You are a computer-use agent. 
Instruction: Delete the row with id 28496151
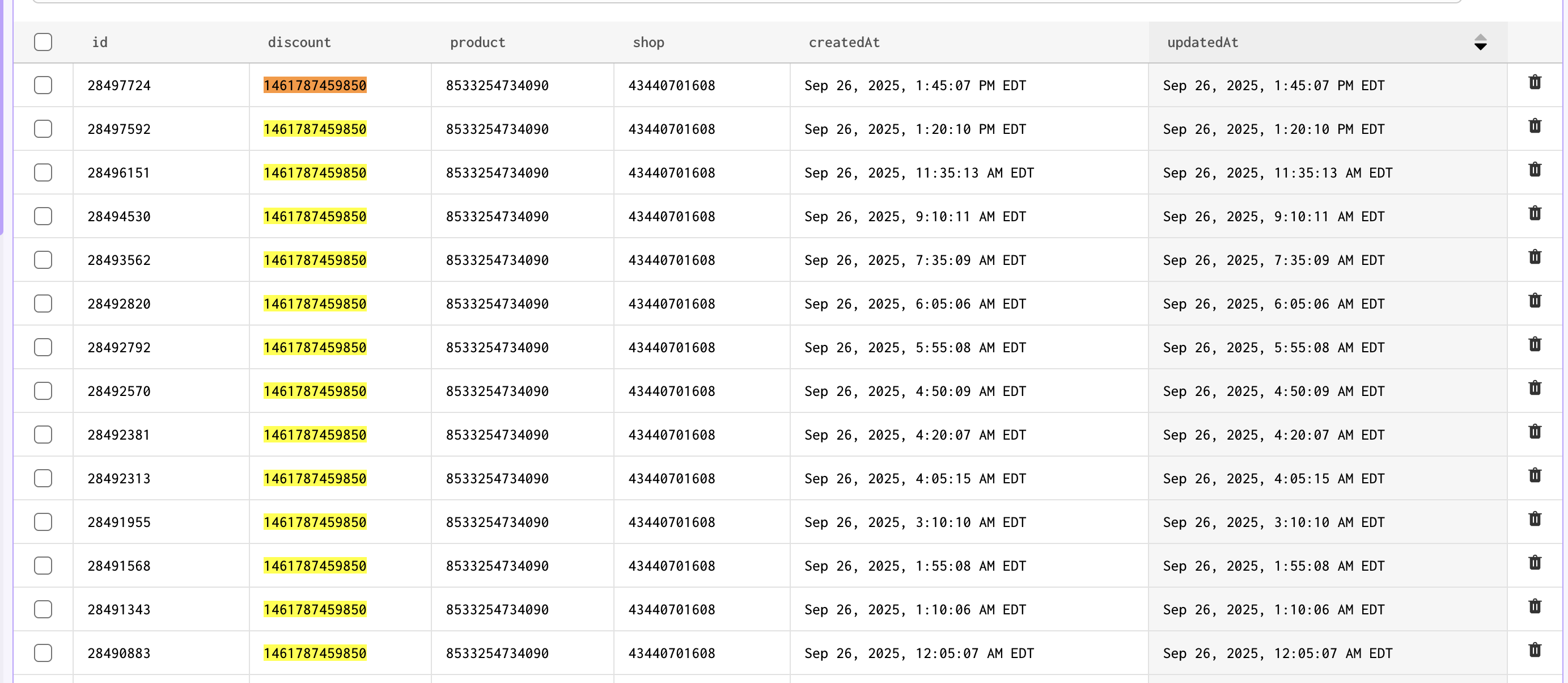1535,170
